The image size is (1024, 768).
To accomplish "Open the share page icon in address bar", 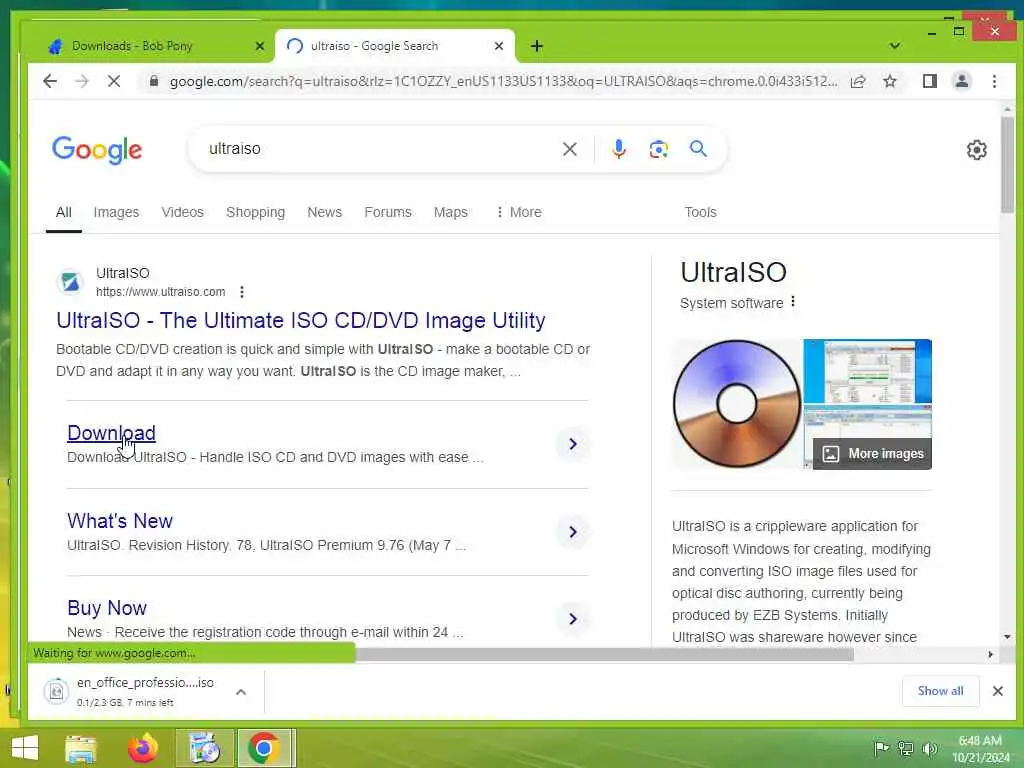I will pos(858,81).
